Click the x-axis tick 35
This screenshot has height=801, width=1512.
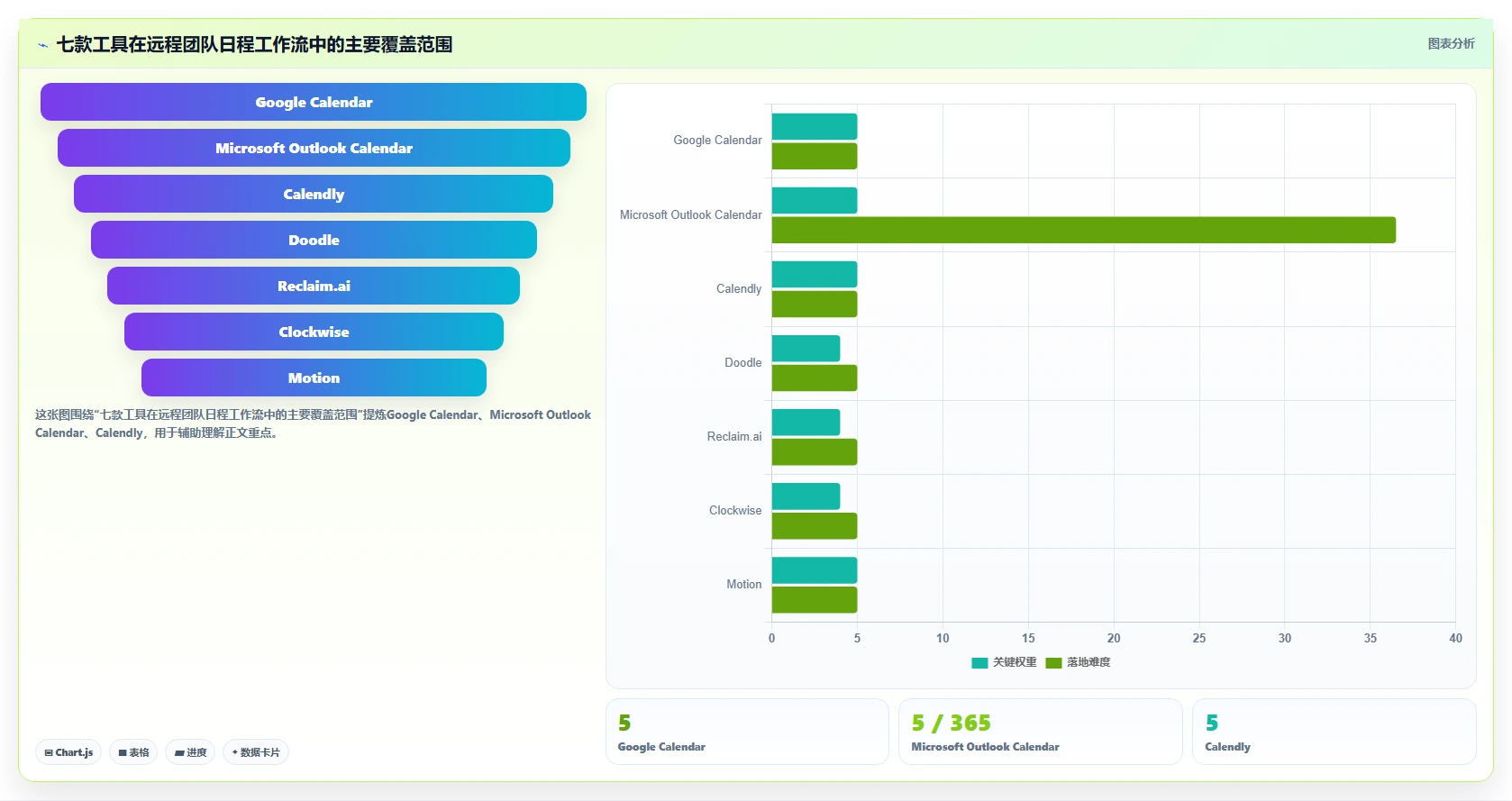point(1370,638)
